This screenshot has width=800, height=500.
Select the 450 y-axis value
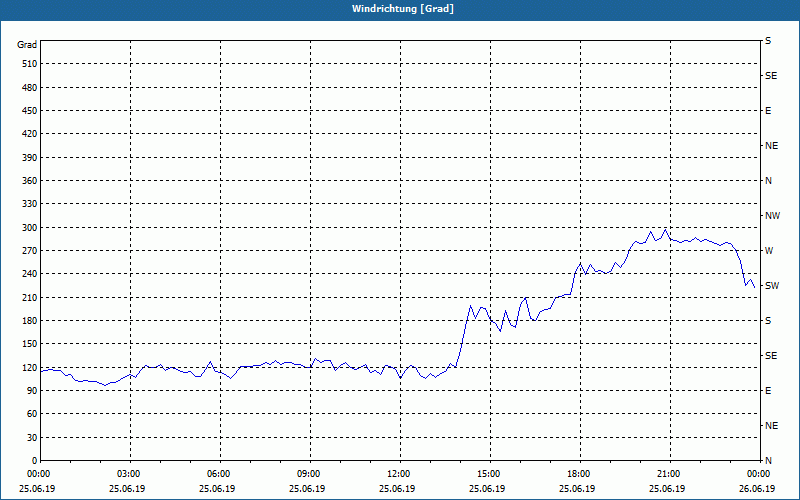coord(30,111)
